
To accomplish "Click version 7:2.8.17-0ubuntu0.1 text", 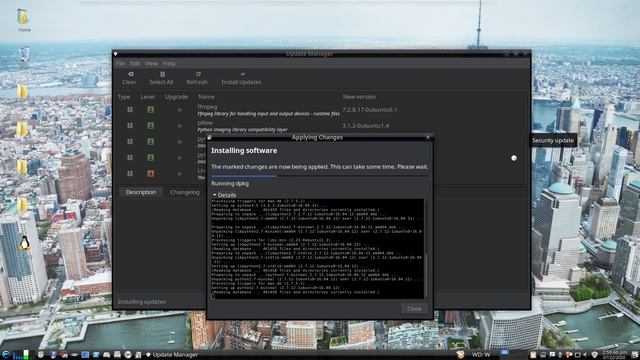I will [x=369, y=110].
